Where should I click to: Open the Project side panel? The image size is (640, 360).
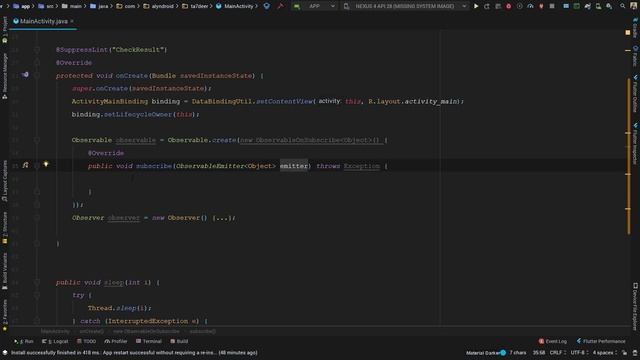point(4,29)
